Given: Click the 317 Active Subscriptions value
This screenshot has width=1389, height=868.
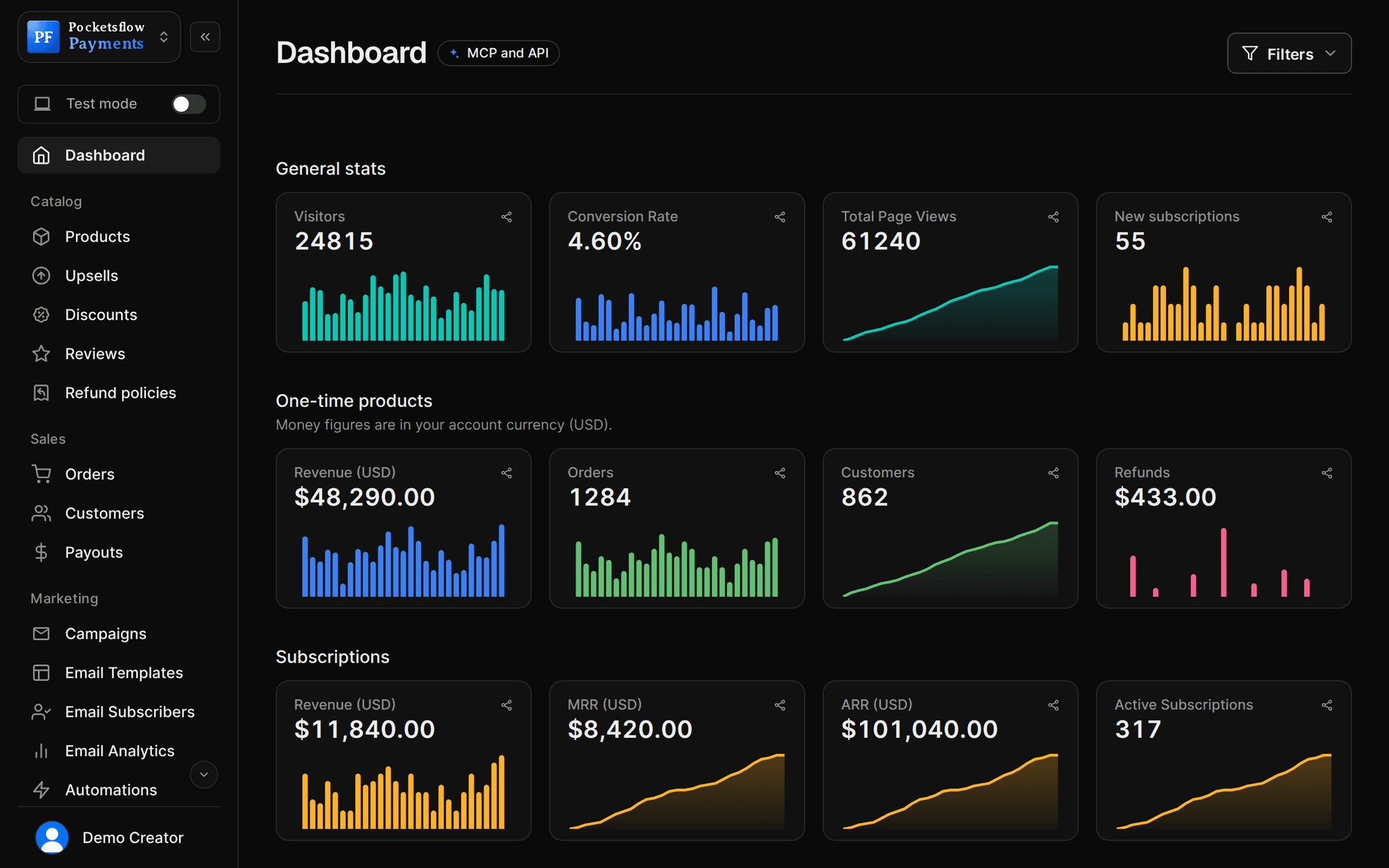Looking at the screenshot, I should click(x=1138, y=730).
